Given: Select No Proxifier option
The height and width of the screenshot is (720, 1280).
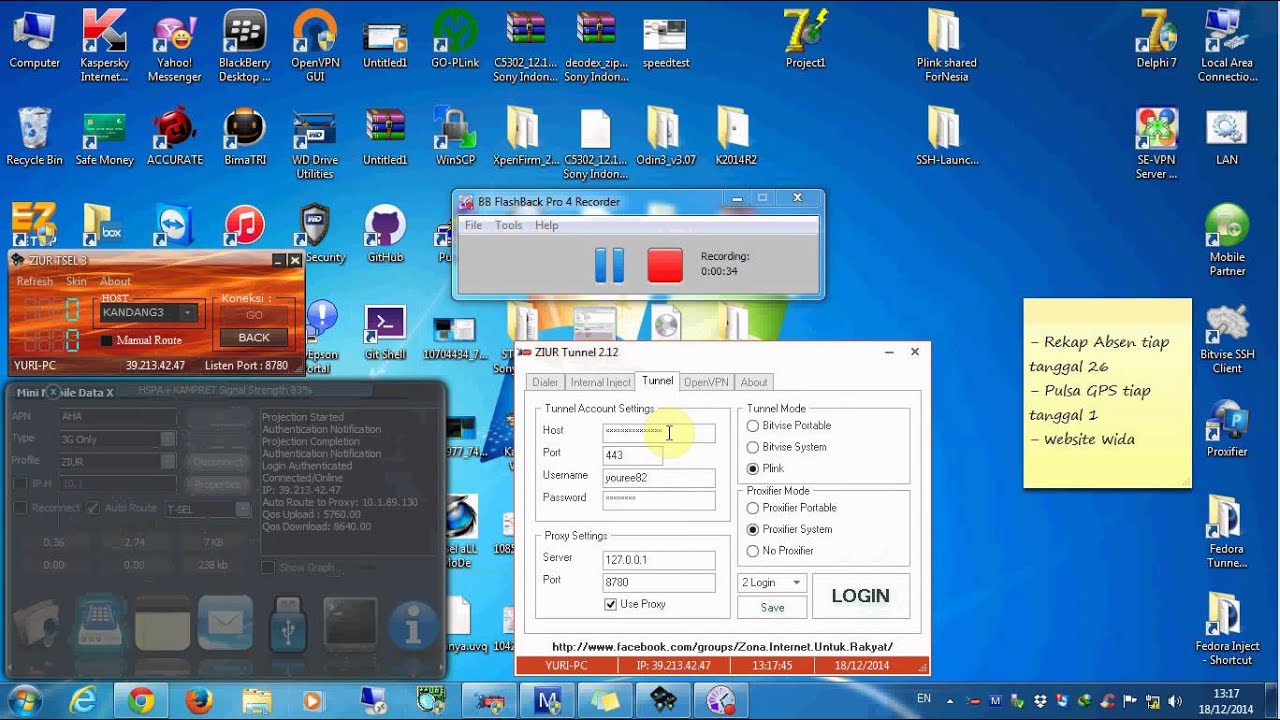Looking at the screenshot, I should click(x=753, y=551).
